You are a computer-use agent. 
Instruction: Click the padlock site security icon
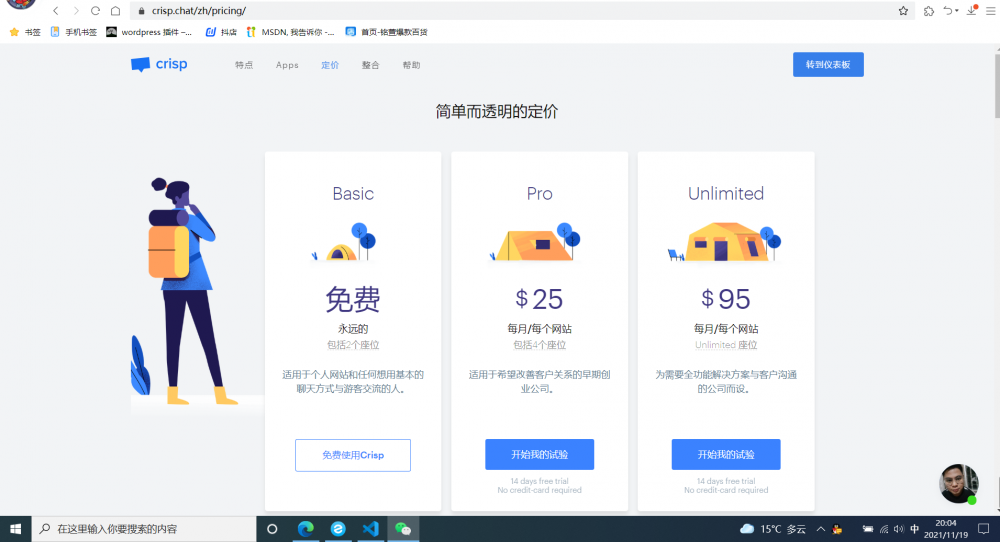(x=142, y=11)
